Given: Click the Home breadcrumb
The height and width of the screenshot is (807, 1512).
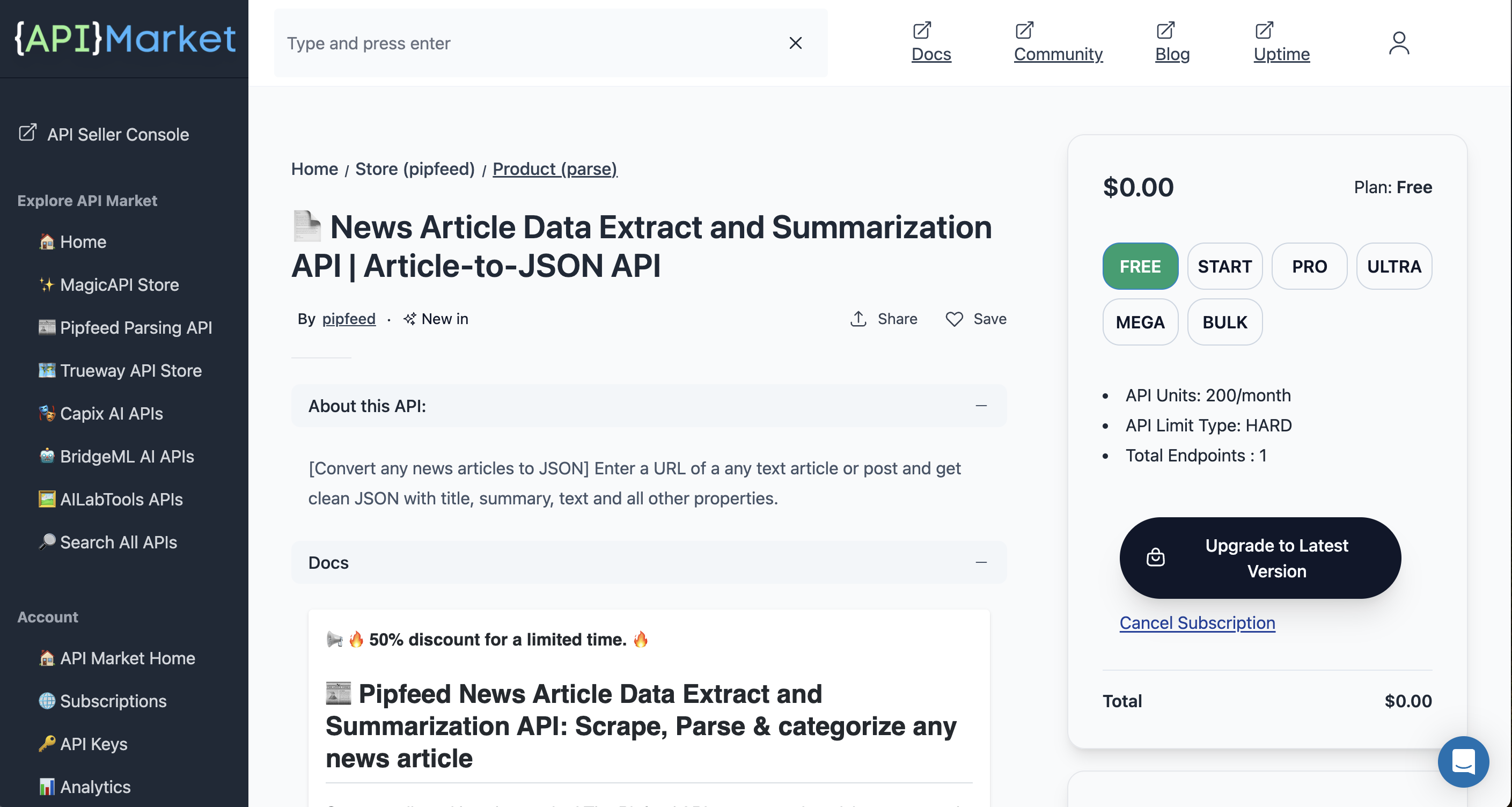Looking at the screenshot, I should (x=314, y=168).
